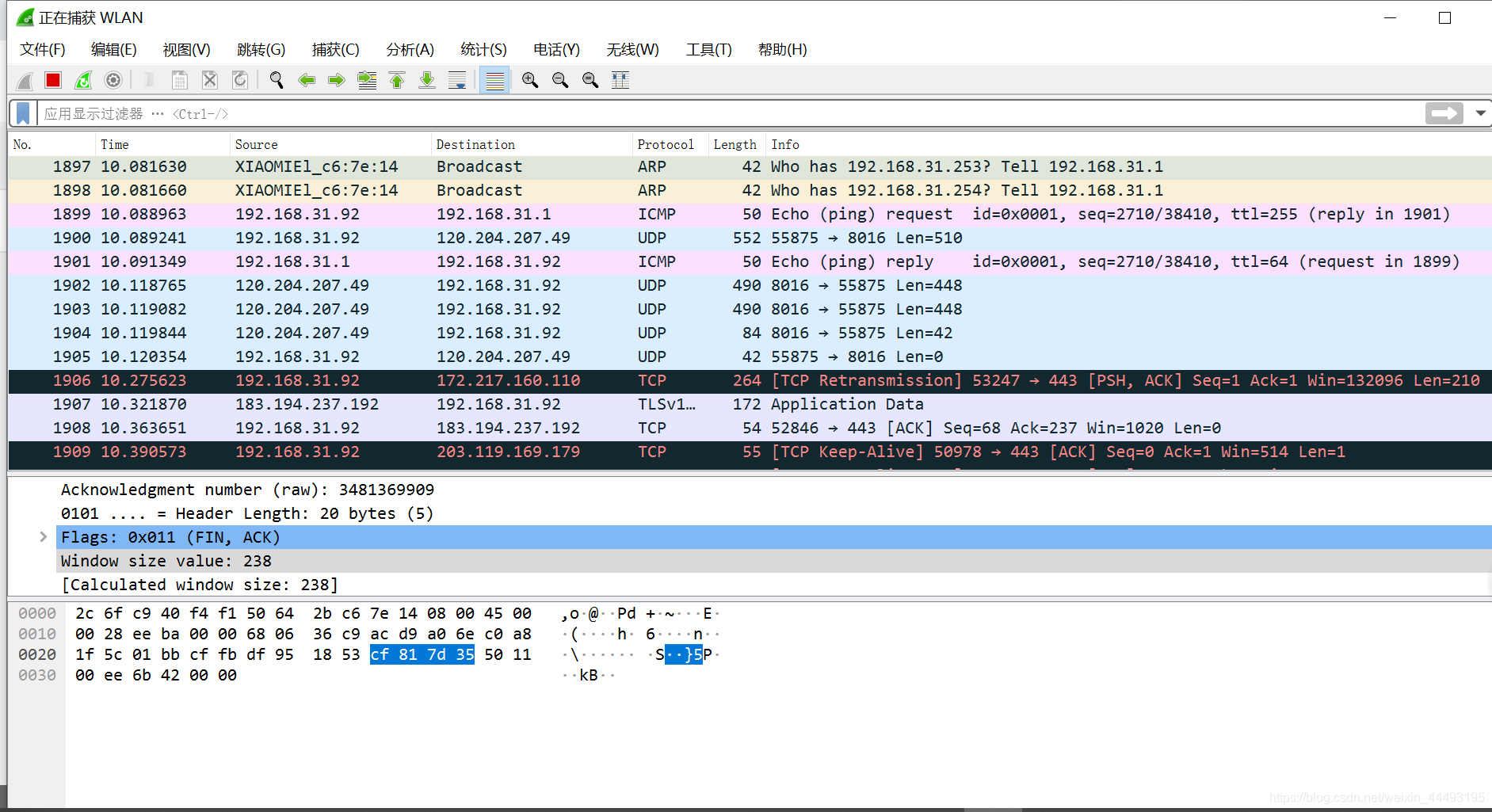Open the 帮助(H) menu

(783, 50)
